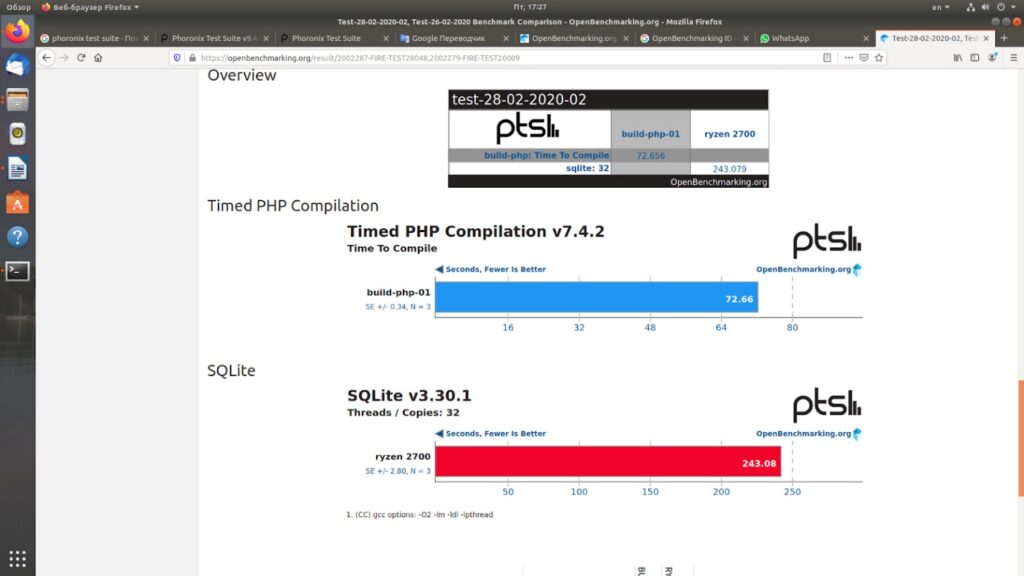
Task: Open Firefox account icon
Action: (x=992, y=57)
